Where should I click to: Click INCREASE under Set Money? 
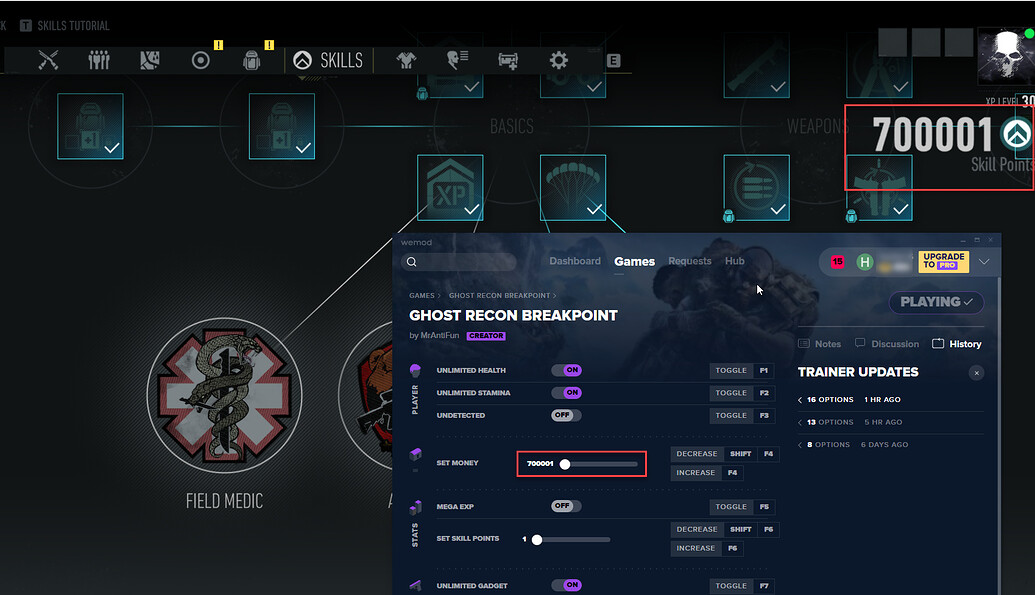[696, 472]
